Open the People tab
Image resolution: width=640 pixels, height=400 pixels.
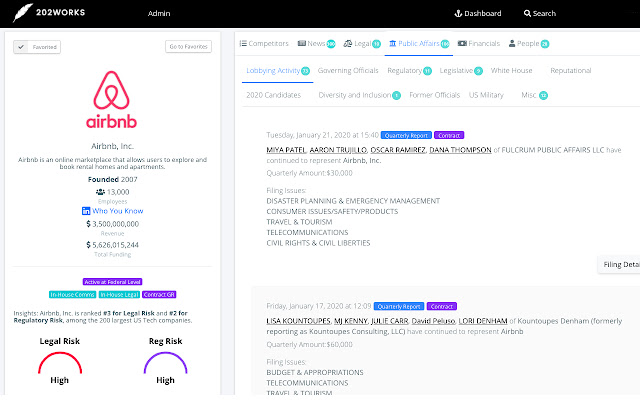[x=529, y=43]
